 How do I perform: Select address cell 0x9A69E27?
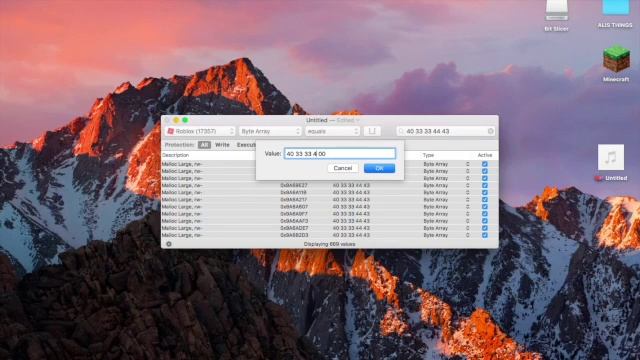tap(294, 185)
